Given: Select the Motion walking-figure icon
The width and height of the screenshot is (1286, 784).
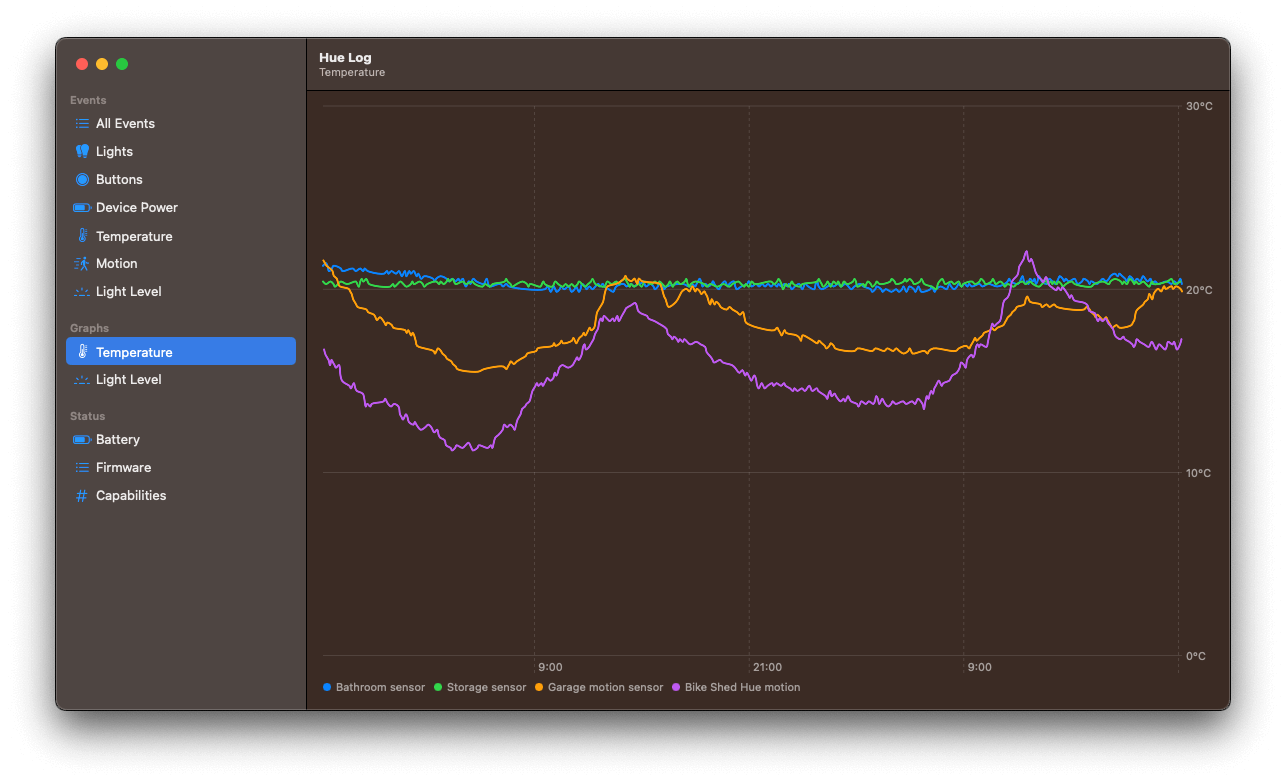Looking at the screenshot, I should click(80, 263).
